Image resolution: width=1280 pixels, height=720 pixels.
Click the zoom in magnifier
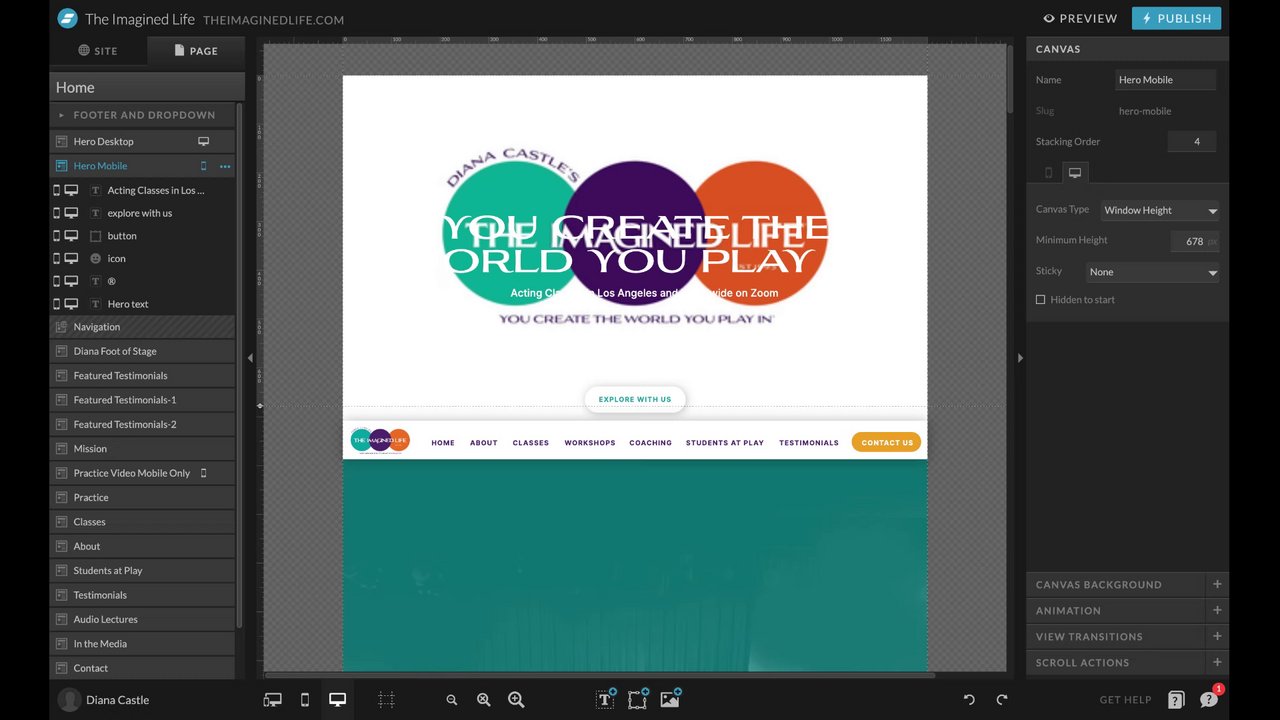tap(516, 700)
